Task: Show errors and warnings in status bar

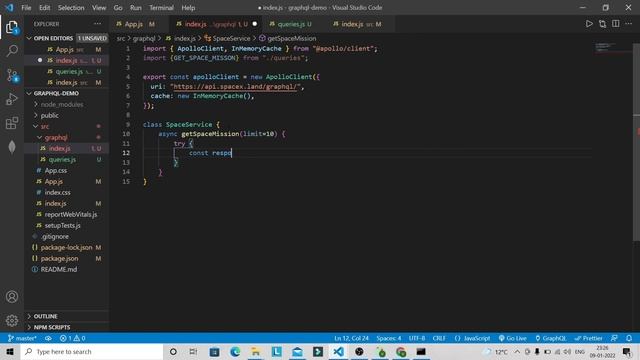Action: click(72, 338)
